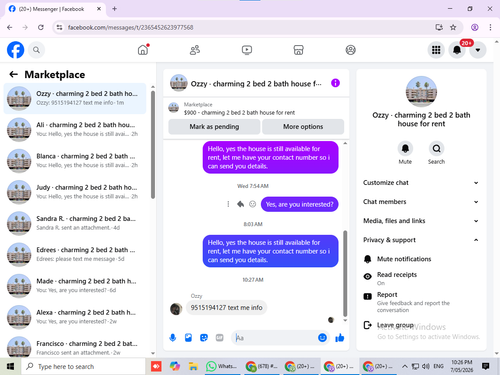Open the Ozzy conversation in the list

(75, 98)
